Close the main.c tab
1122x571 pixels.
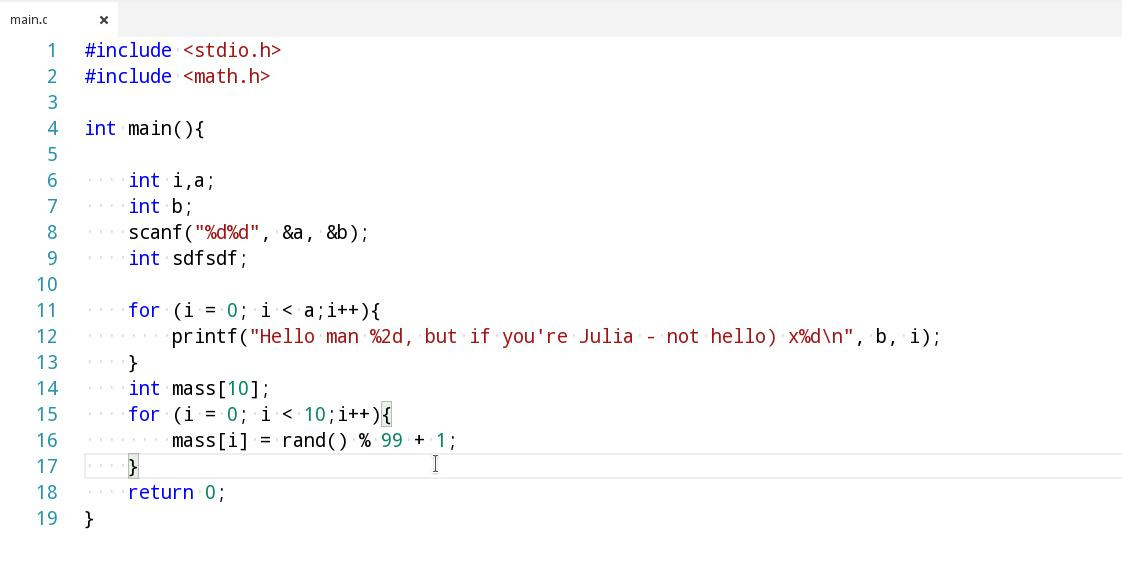click(104, 20)
